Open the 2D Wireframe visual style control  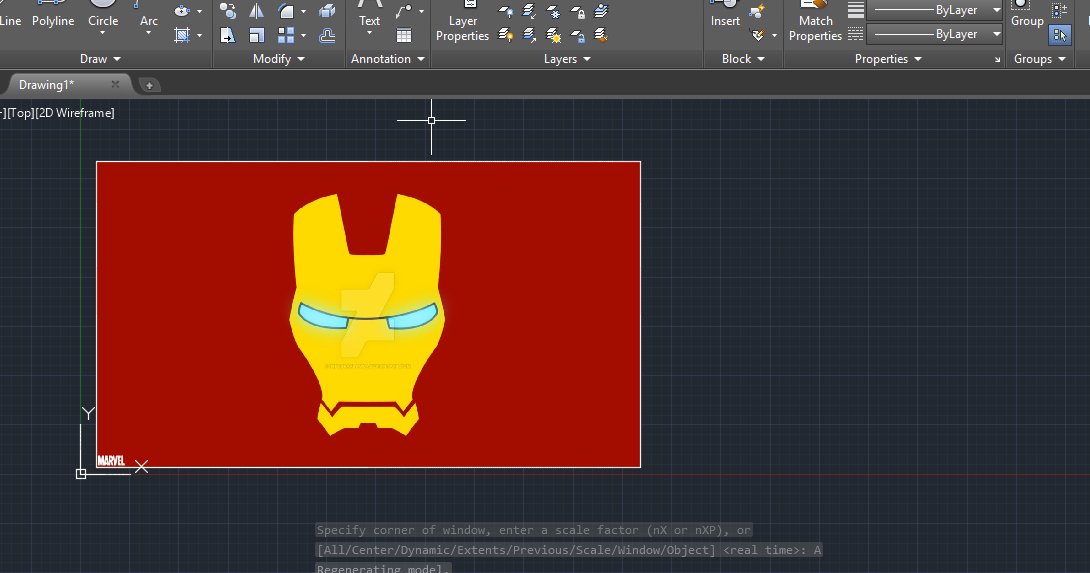click(x=76, y=113)
